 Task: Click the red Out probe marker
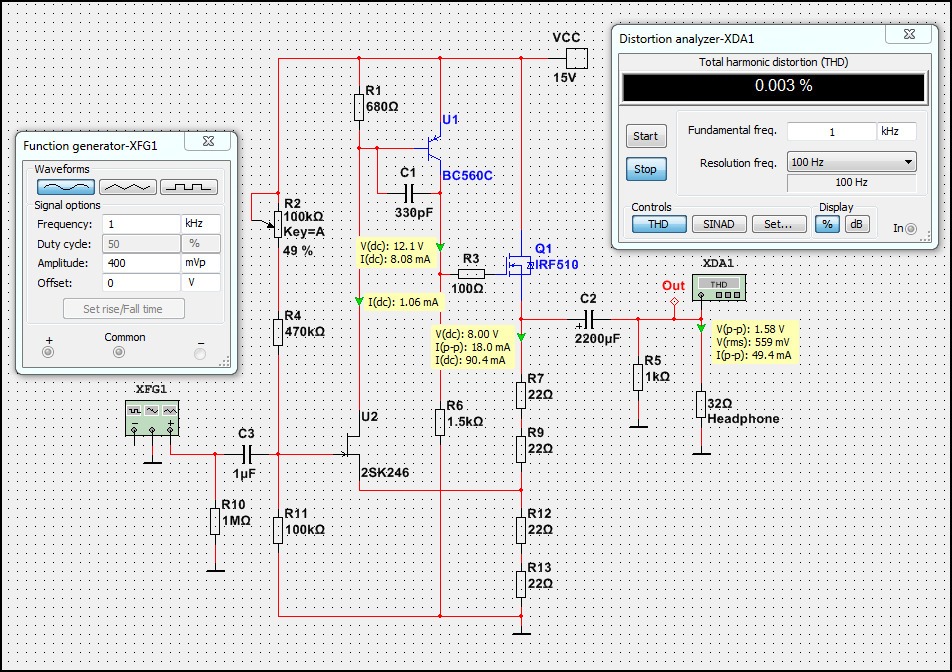674,301
